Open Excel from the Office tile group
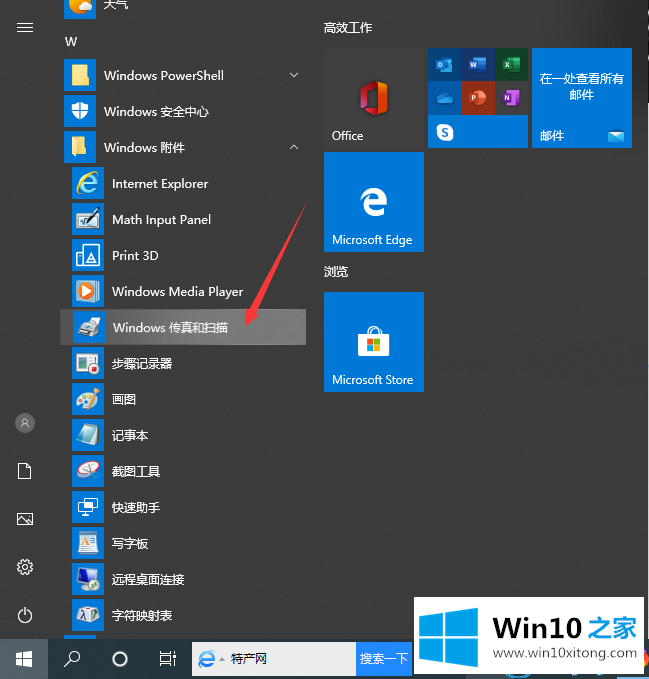 511,65
